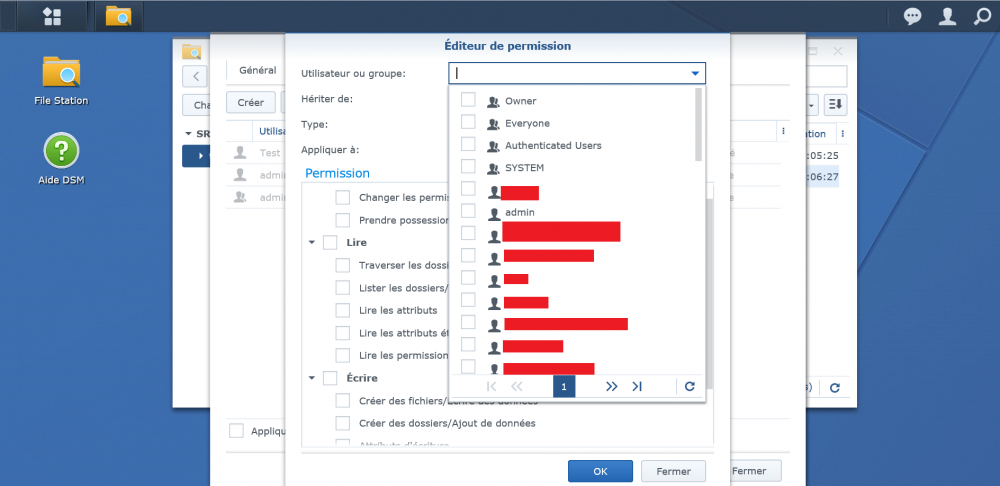Viewport: 1000px width, 486px height.
Task: Open the user account options icon
Action: tap(947, 17)
